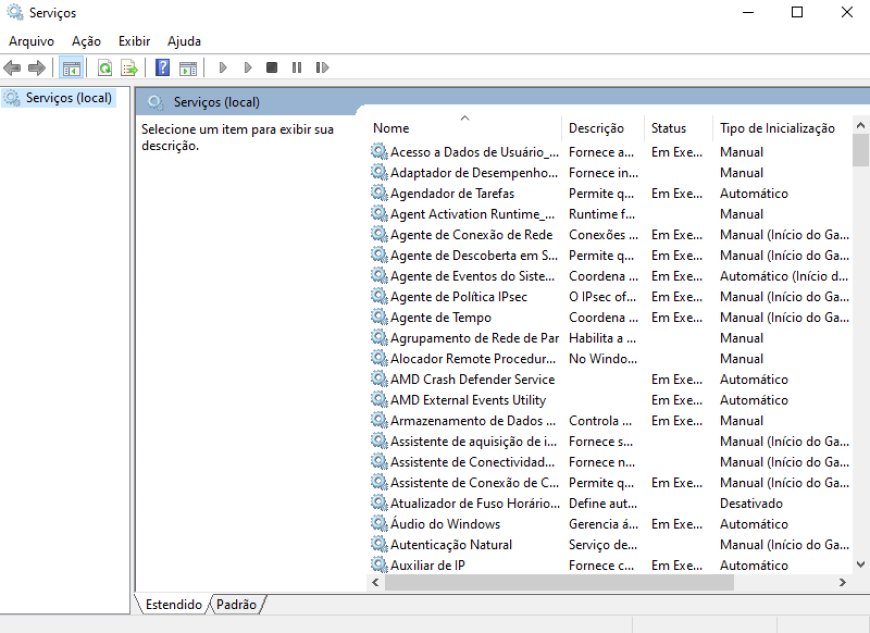The width and height of the screenshot is (870, 633).
Task: Open the Arquivo menu
Action: tap(32, 41)
